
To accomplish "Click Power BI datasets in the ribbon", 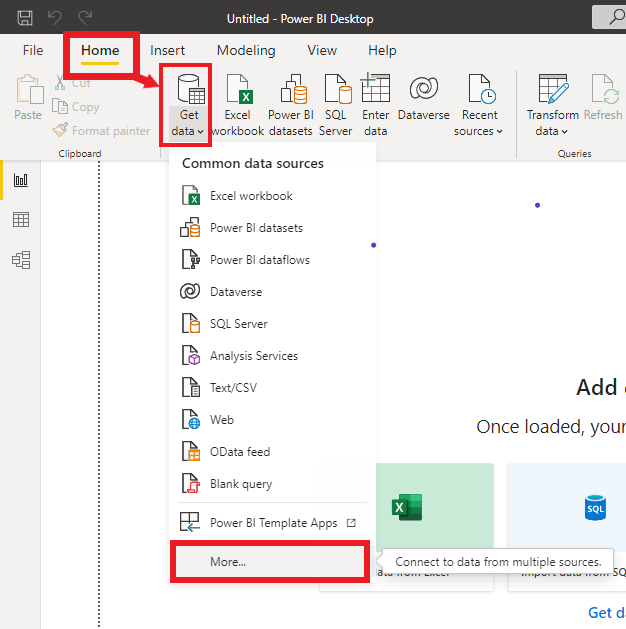I will [x=291, y=105].
